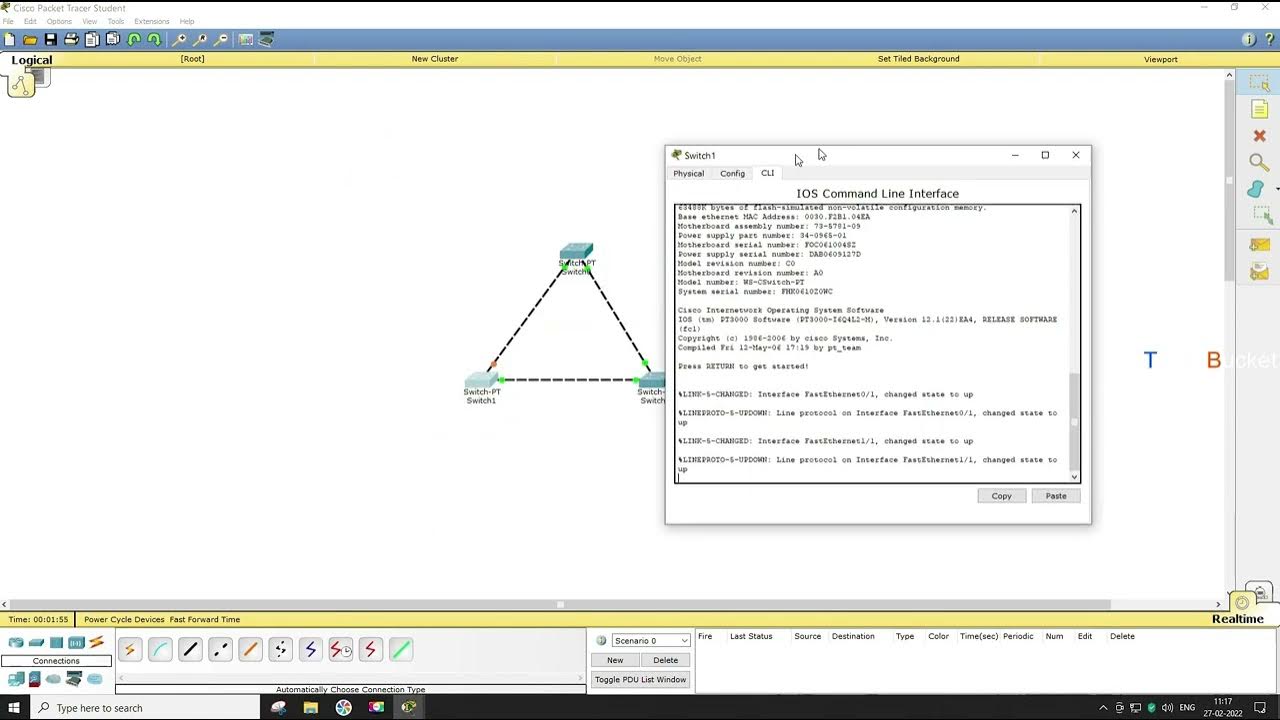
Task: Open an existing Packet Tracer file
Action: 30,39
